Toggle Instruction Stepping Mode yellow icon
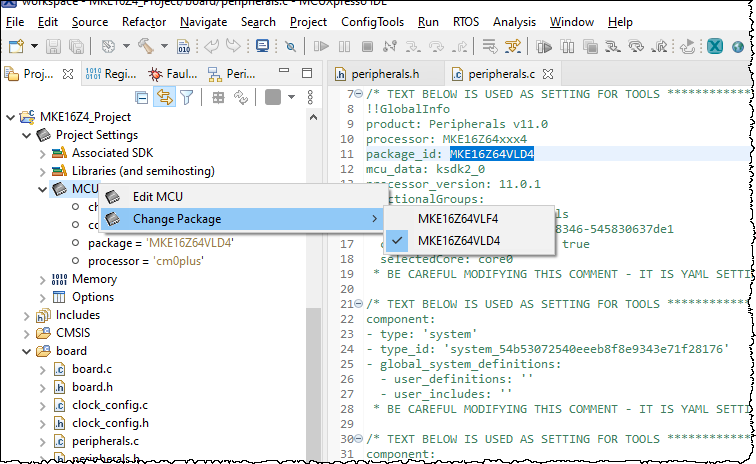This screenshot has width=756, height=464. tap(513, 47)
